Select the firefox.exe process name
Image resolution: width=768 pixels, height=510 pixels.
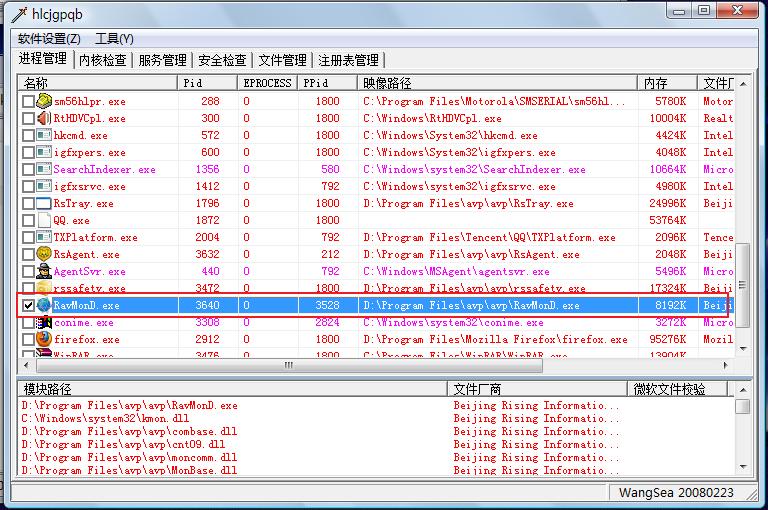(87, 340)
